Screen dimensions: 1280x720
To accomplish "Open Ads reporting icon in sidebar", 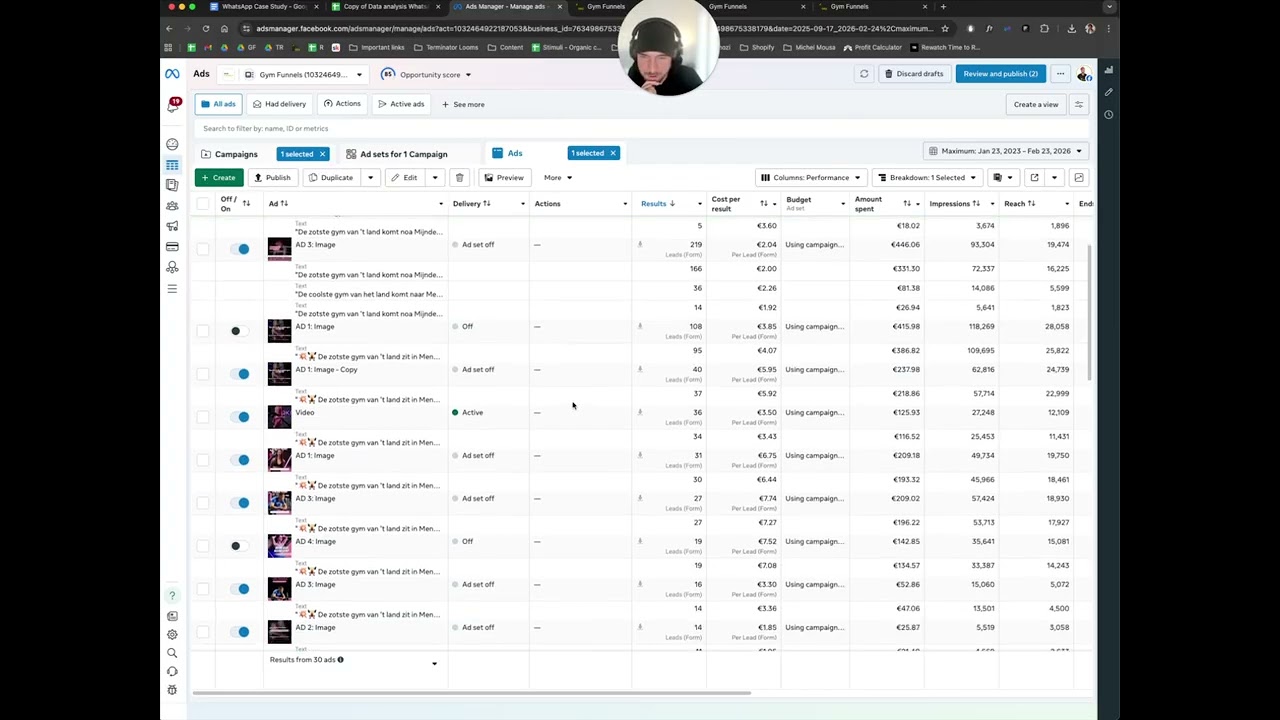I will (x=172, y=185).
